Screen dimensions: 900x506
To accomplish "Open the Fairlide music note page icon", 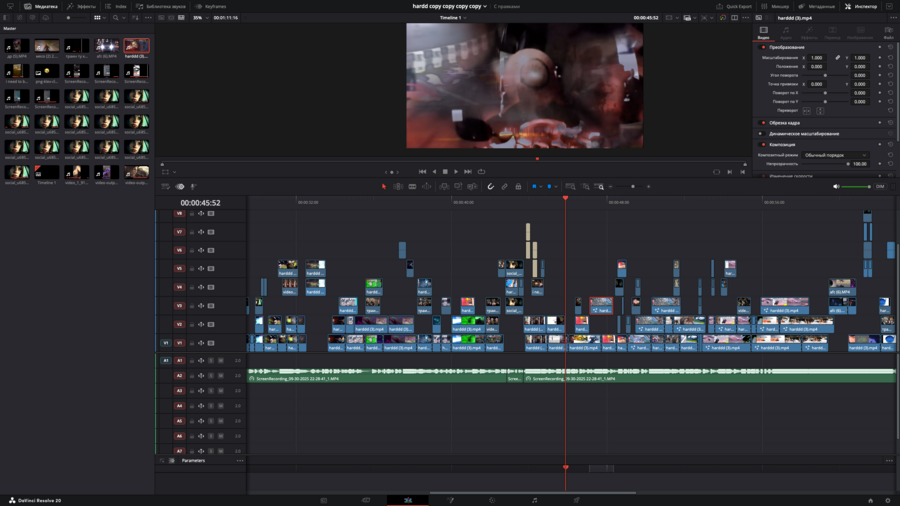I will point(534,500).
